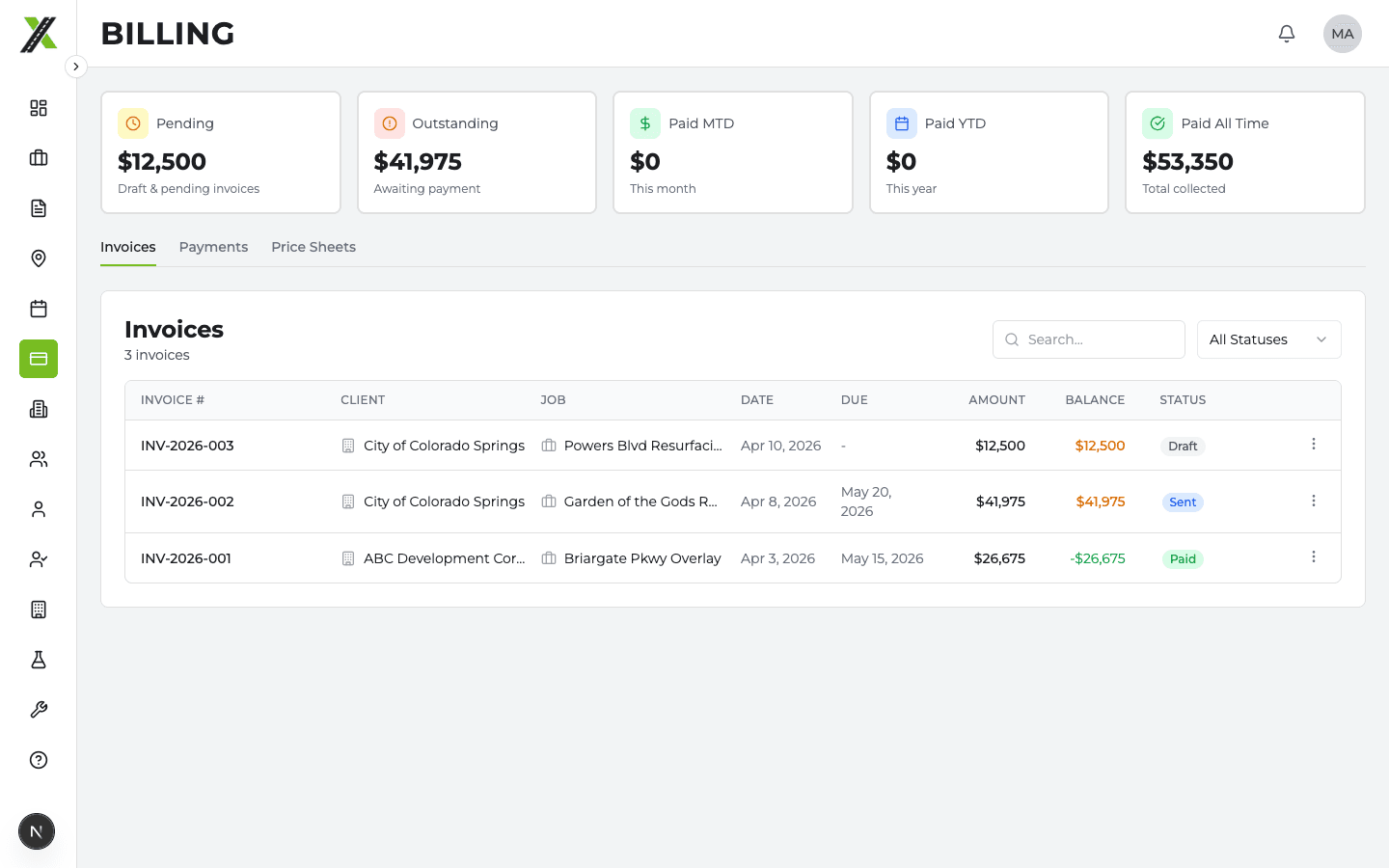Open invoice INV-2026-003
The height and width of the screenshot is (868, 1389).
click(x=187, y=446)
